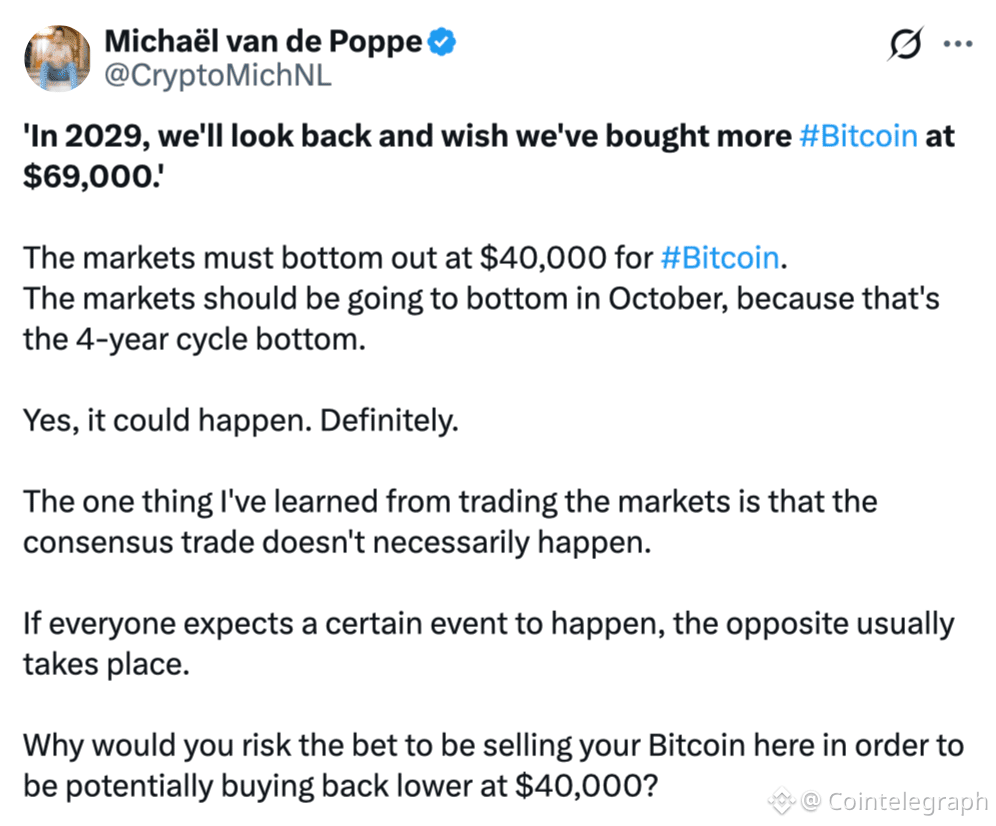Open #Bitcoin hashtag after '$40,000 for'
The width and height of the screenshot is (996, 826).
(x=720, y=258)
